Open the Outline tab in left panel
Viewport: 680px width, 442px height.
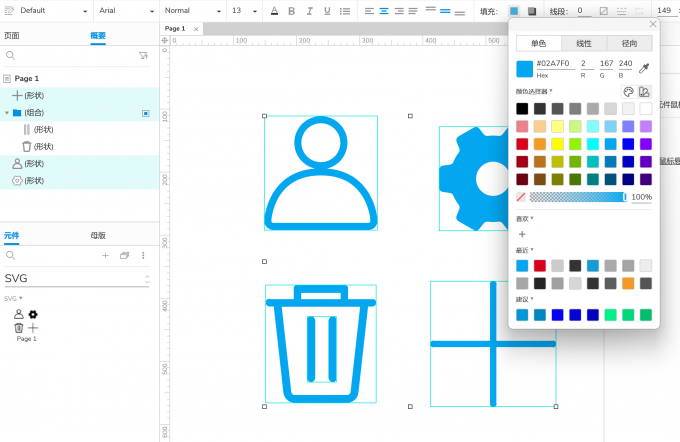coord(98,36)
